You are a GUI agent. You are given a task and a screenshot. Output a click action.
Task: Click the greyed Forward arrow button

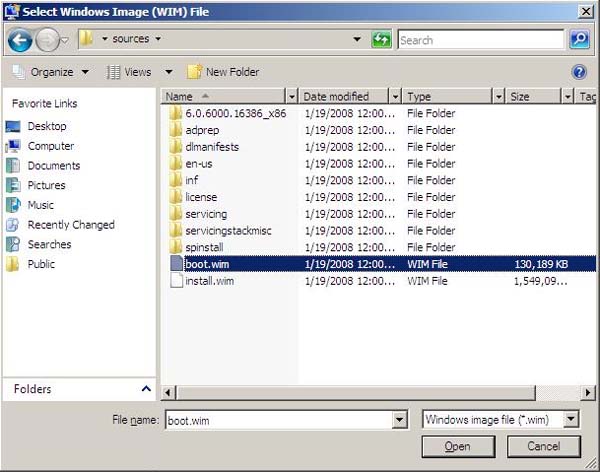47,40
